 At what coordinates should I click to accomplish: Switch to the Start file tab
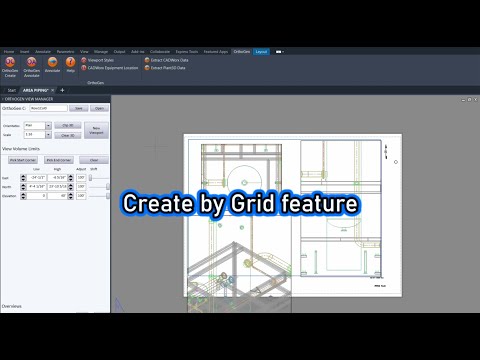12,90
